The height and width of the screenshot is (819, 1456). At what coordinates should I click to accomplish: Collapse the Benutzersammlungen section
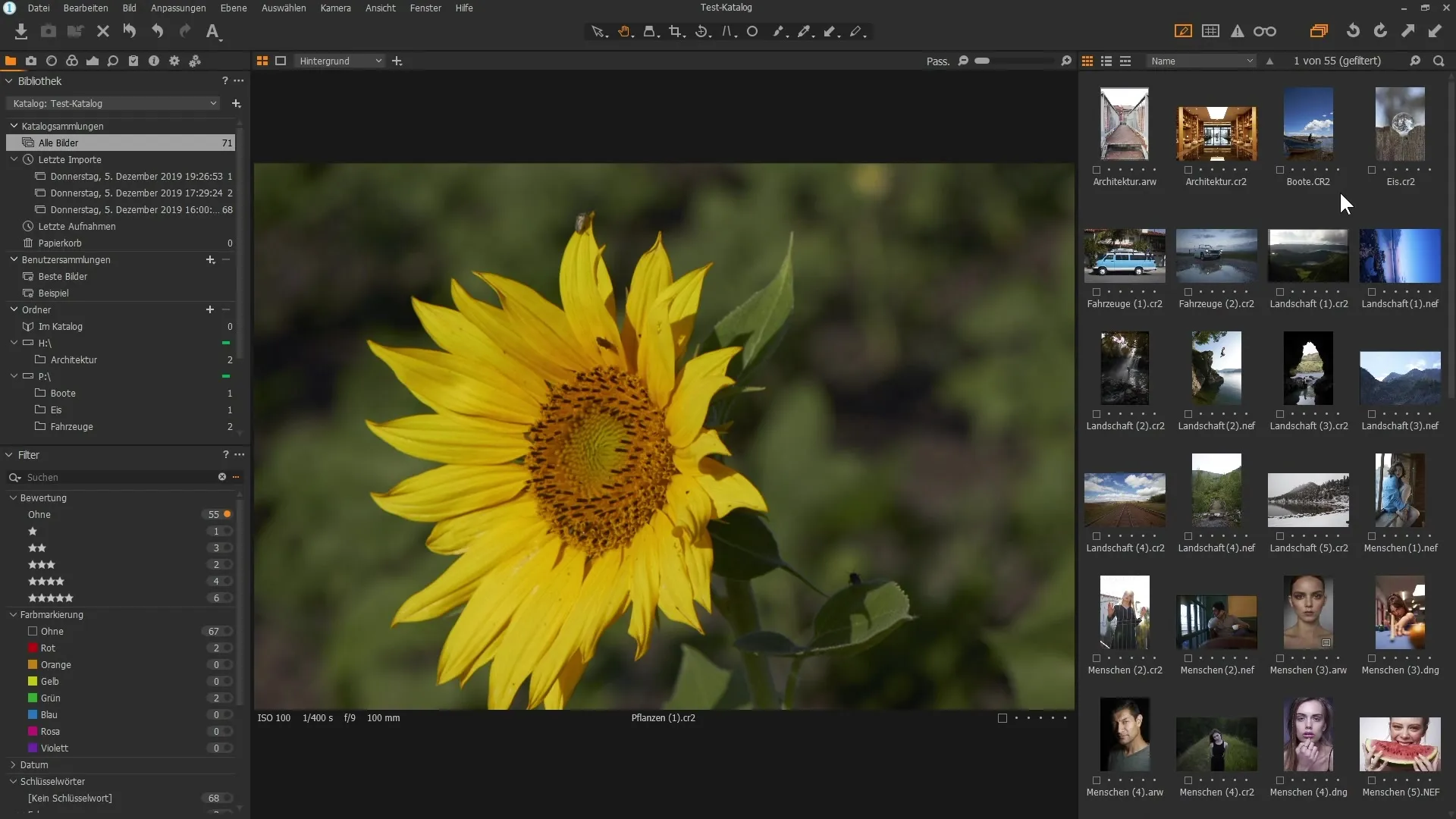(x=14, y=259)
